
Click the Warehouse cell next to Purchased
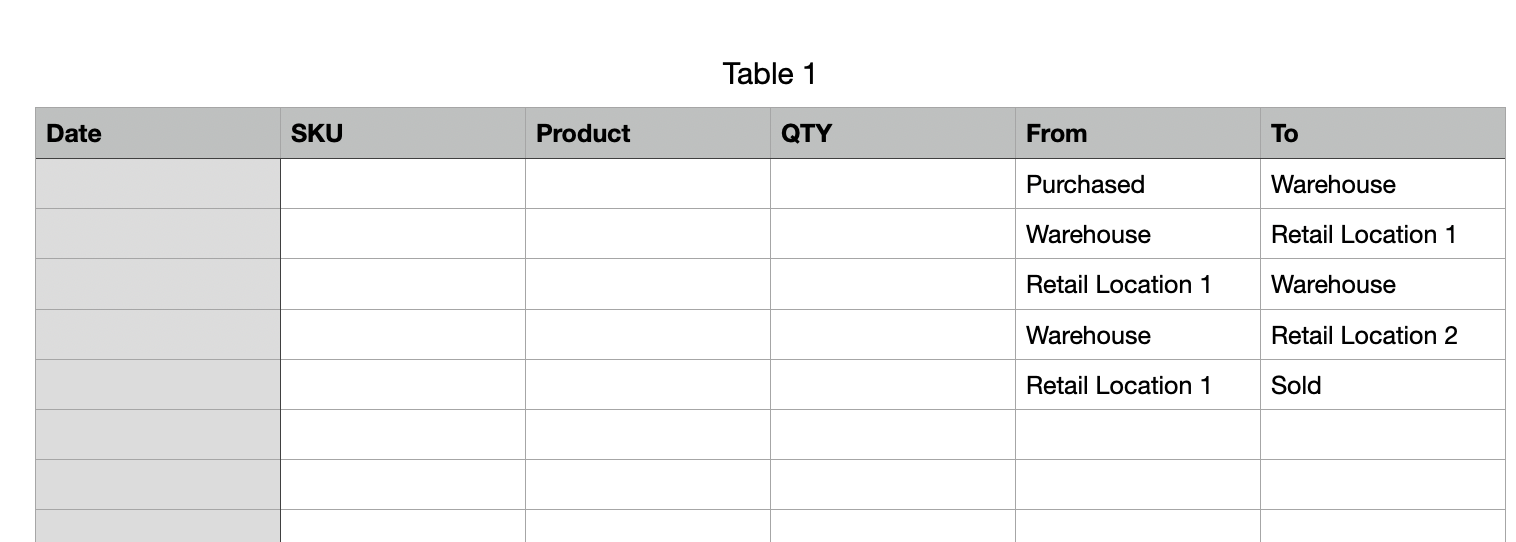point(1383,184)
